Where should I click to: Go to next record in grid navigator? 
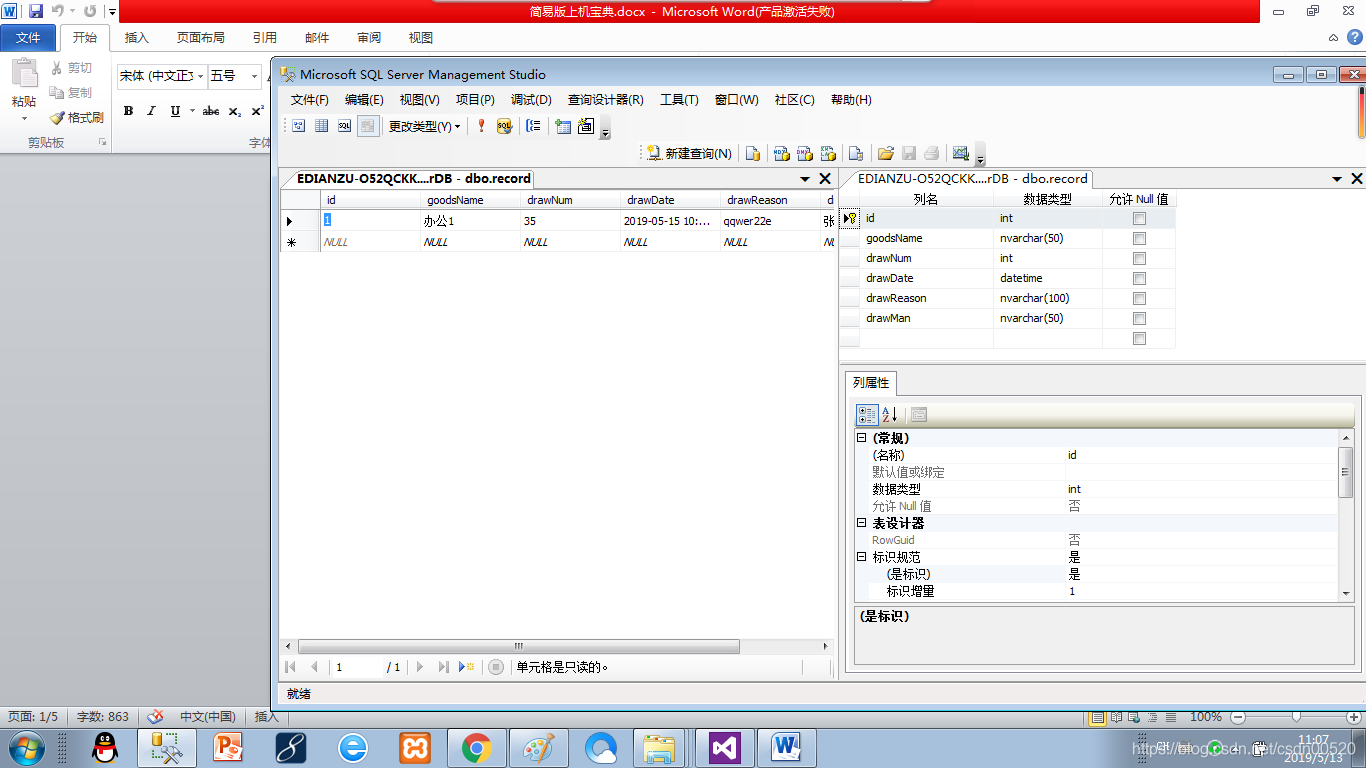pyautogui.click(x=420, y=667)
